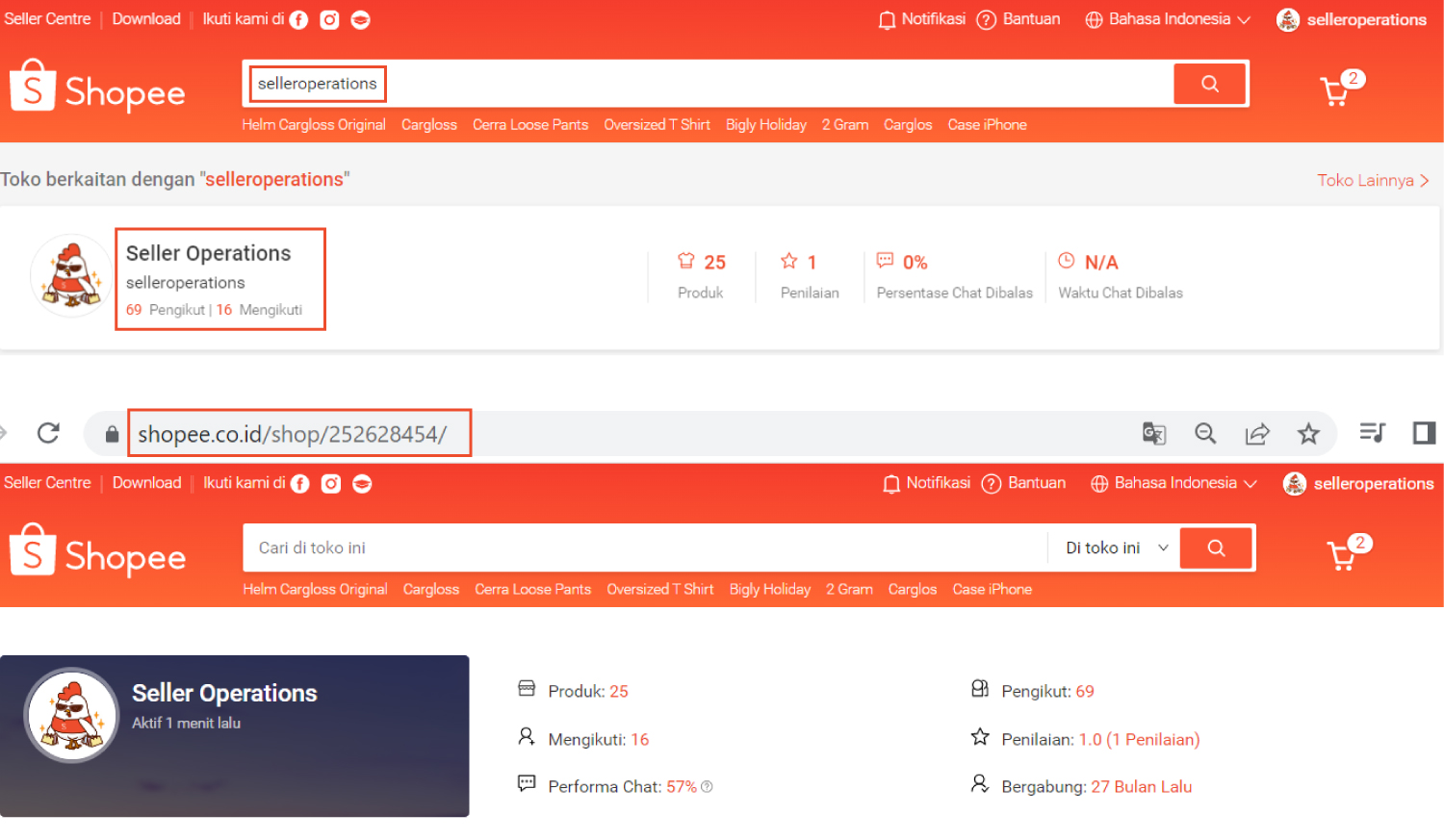1444x840 pixels.
Task: Open the cart icon in the topmost header
Action: [1336, 91]
